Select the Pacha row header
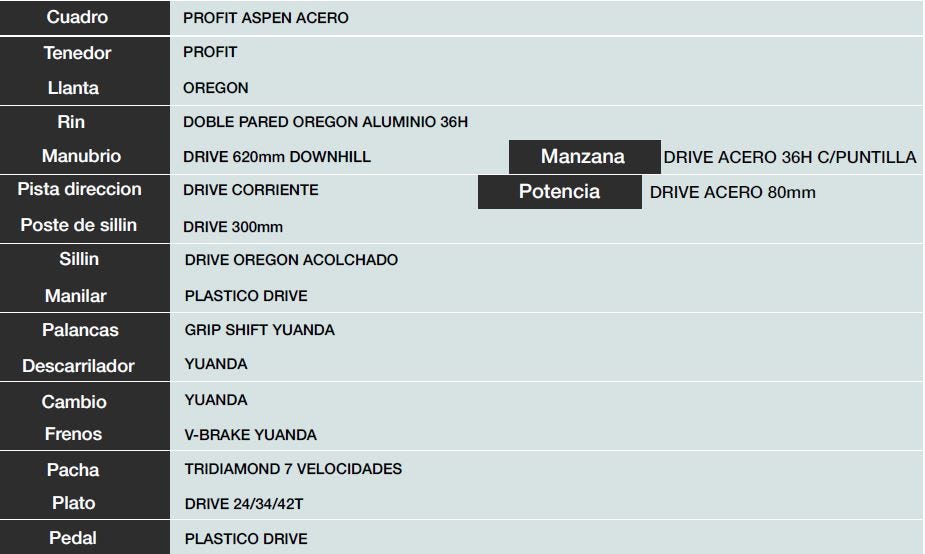Screen dimensions: 925x554 click(73, 470)
